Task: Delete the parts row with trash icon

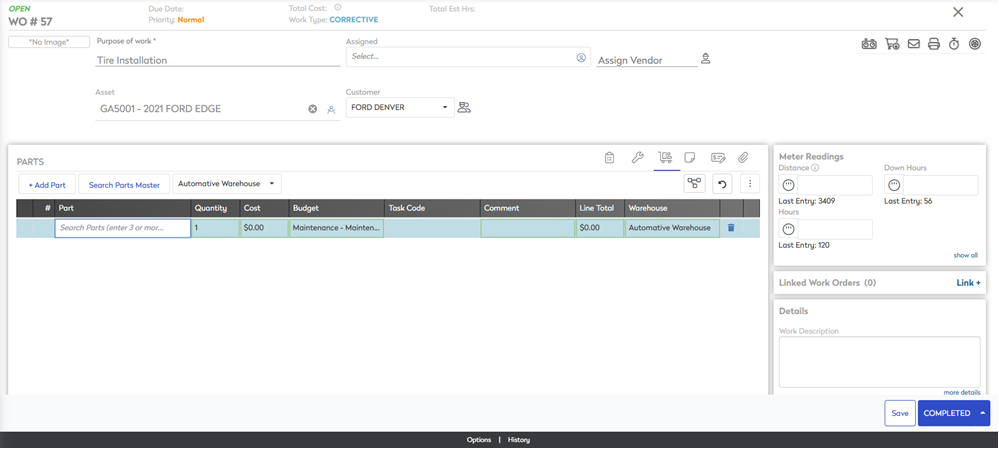Action: [x=731, y=228]
